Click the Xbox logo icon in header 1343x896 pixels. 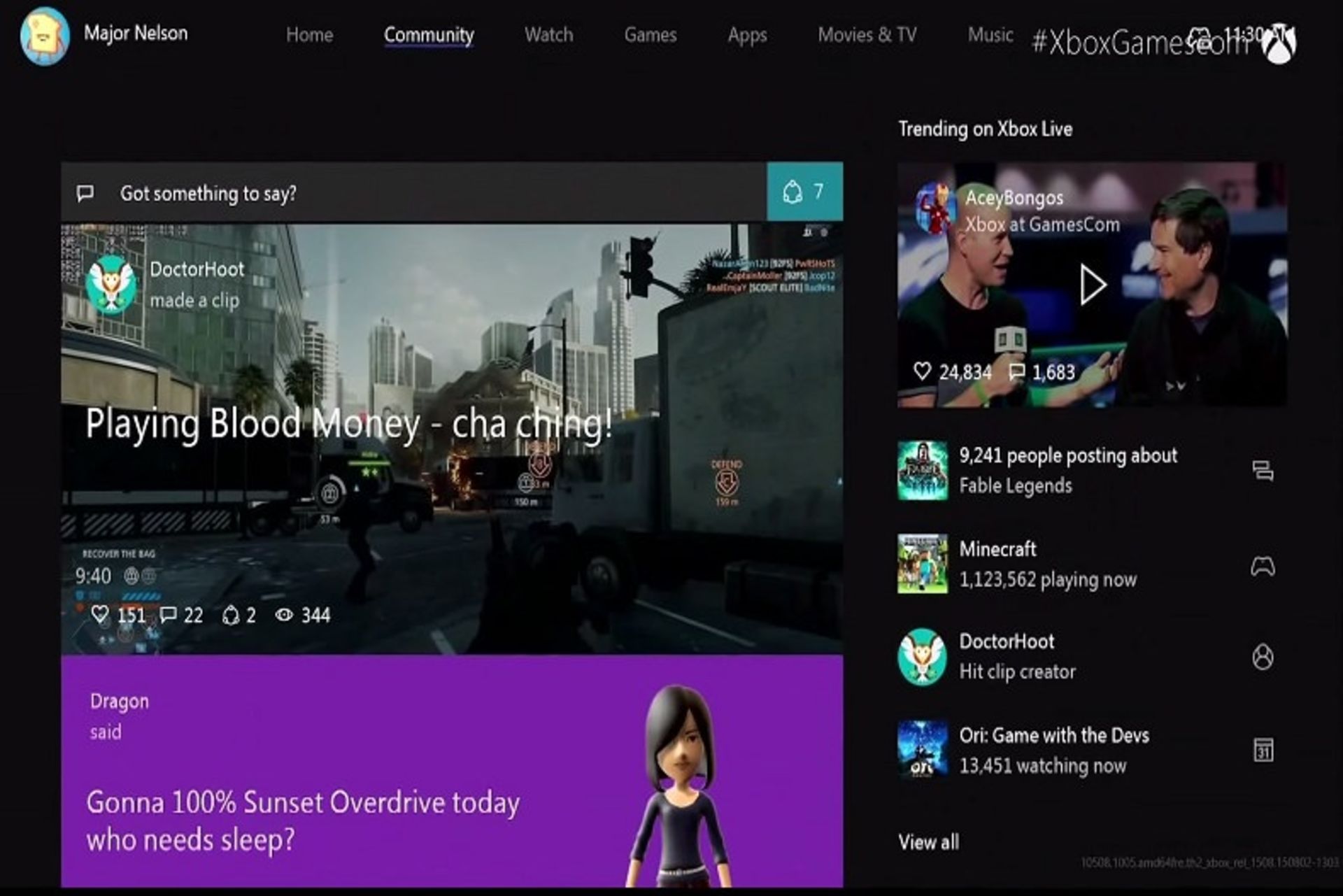[x=1280, y=43]
